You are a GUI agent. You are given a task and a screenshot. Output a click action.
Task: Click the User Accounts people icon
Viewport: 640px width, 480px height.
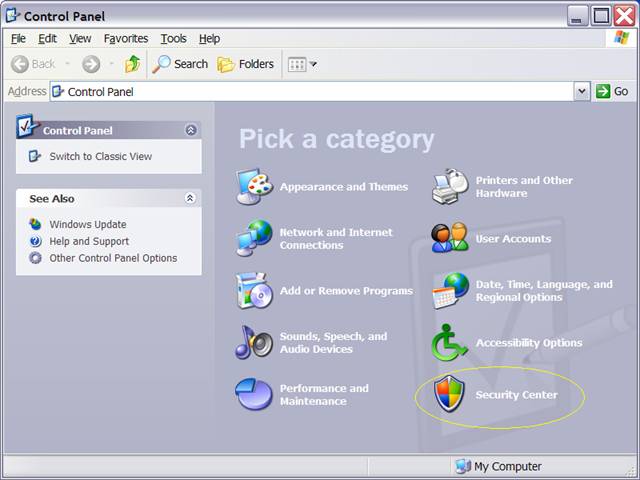click(x=450, y=238)
